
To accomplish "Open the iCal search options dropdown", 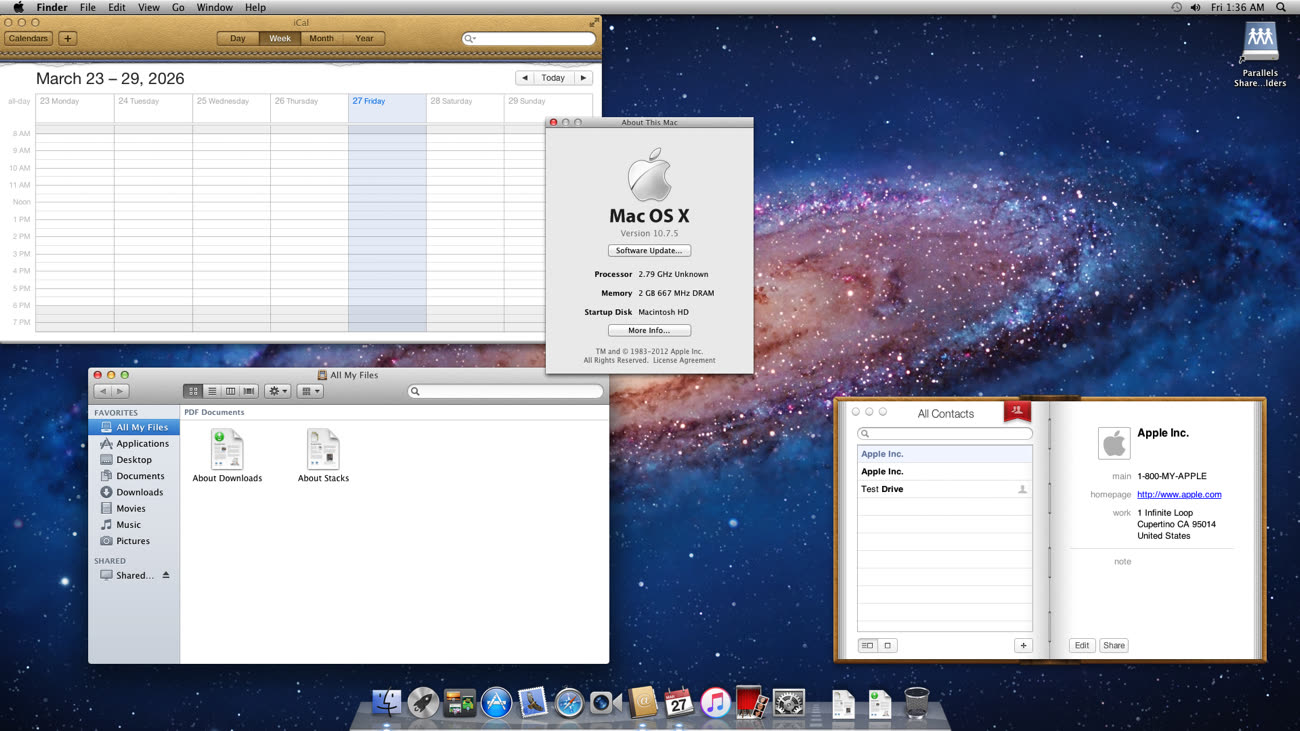I will coord(470,39).
